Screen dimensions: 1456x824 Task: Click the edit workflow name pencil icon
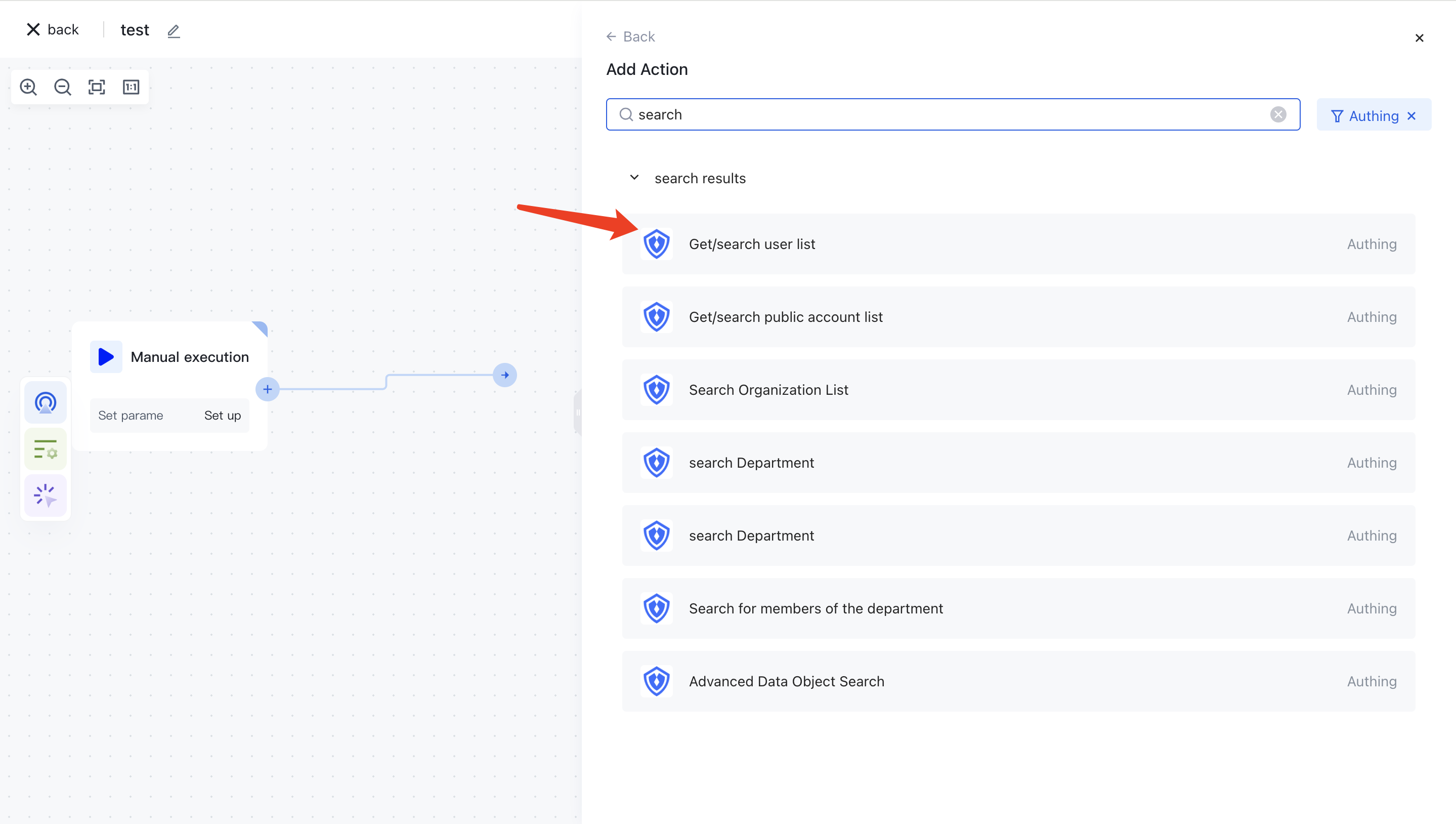tap(174, 31)
